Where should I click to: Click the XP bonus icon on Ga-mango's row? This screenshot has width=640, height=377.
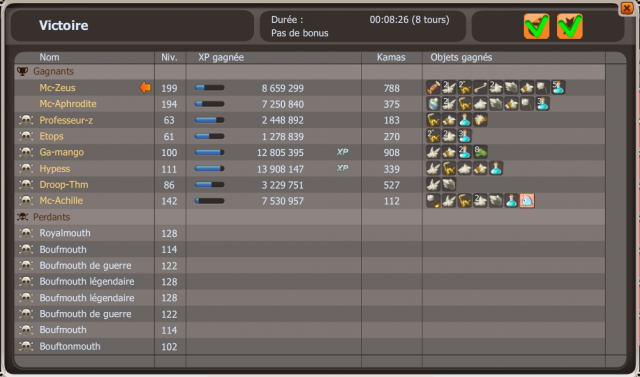pos(342,152)
